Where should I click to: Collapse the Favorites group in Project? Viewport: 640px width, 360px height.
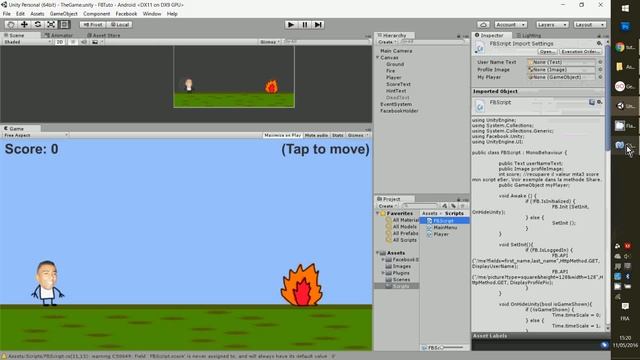pyautogui.click(x=378, y=213)
